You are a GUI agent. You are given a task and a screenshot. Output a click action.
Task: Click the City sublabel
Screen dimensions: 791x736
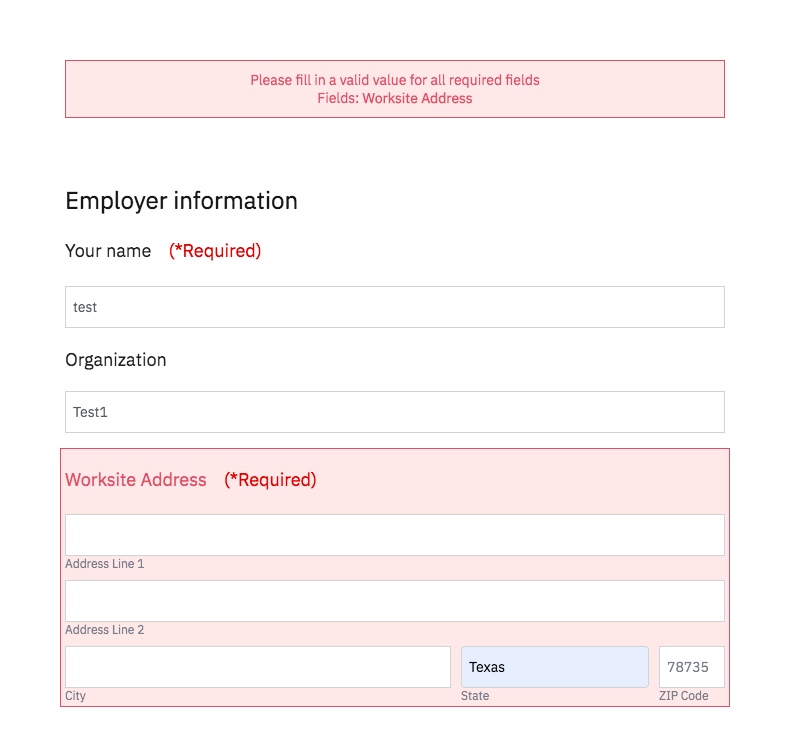75,696
